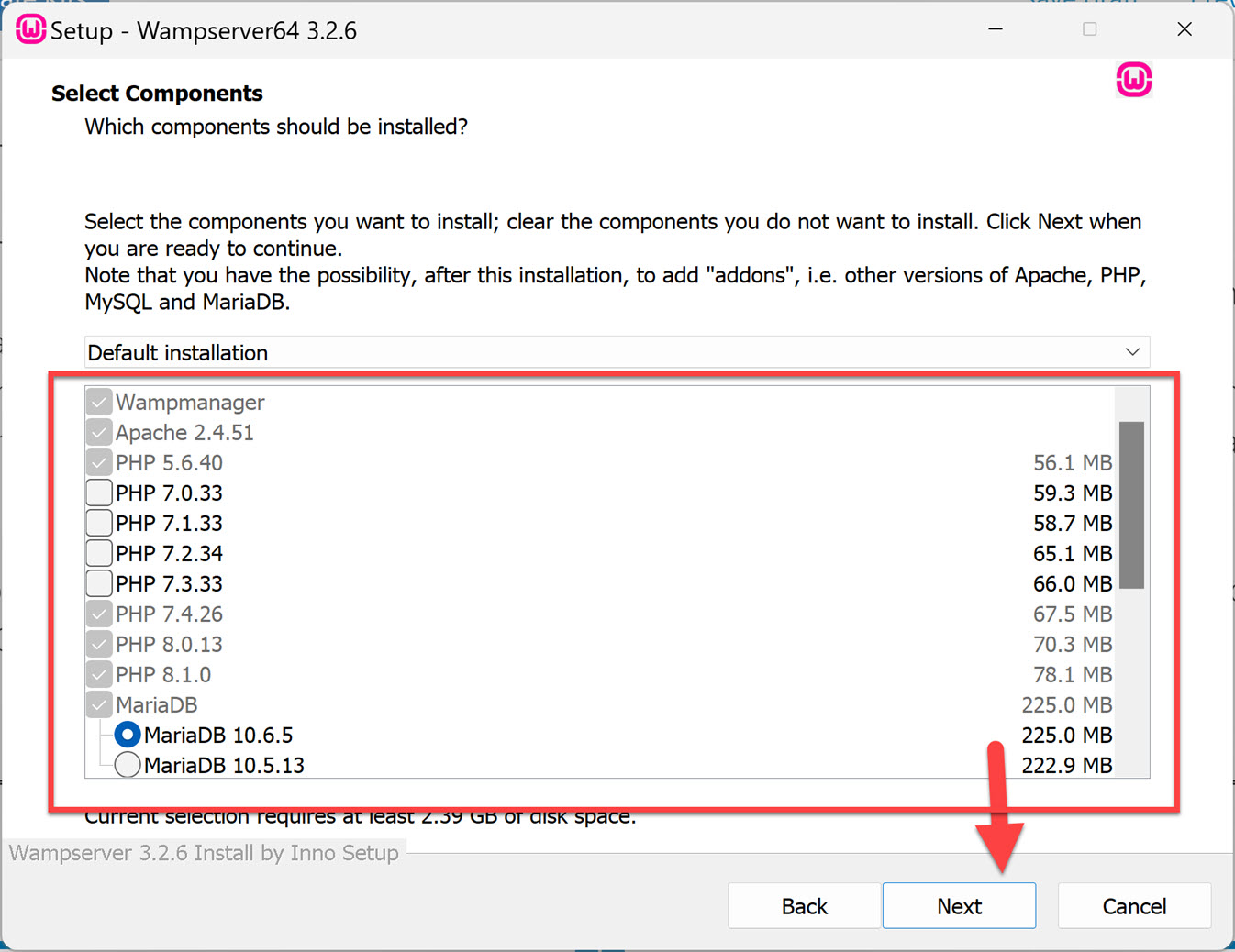Check the PHP 7.1.33 component

[x=99, y=524]
